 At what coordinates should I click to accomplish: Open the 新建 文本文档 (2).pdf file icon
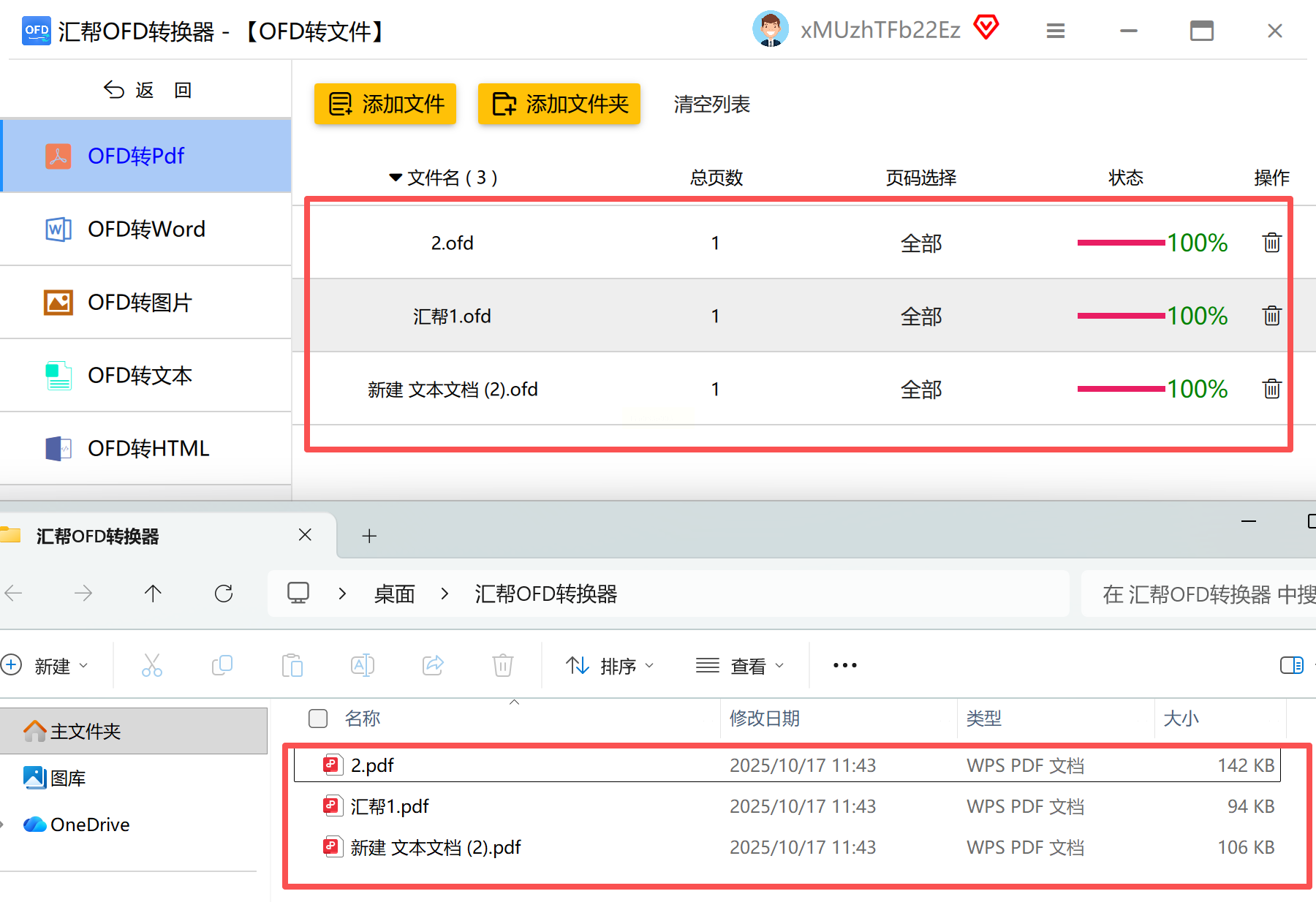pos(333,847)
